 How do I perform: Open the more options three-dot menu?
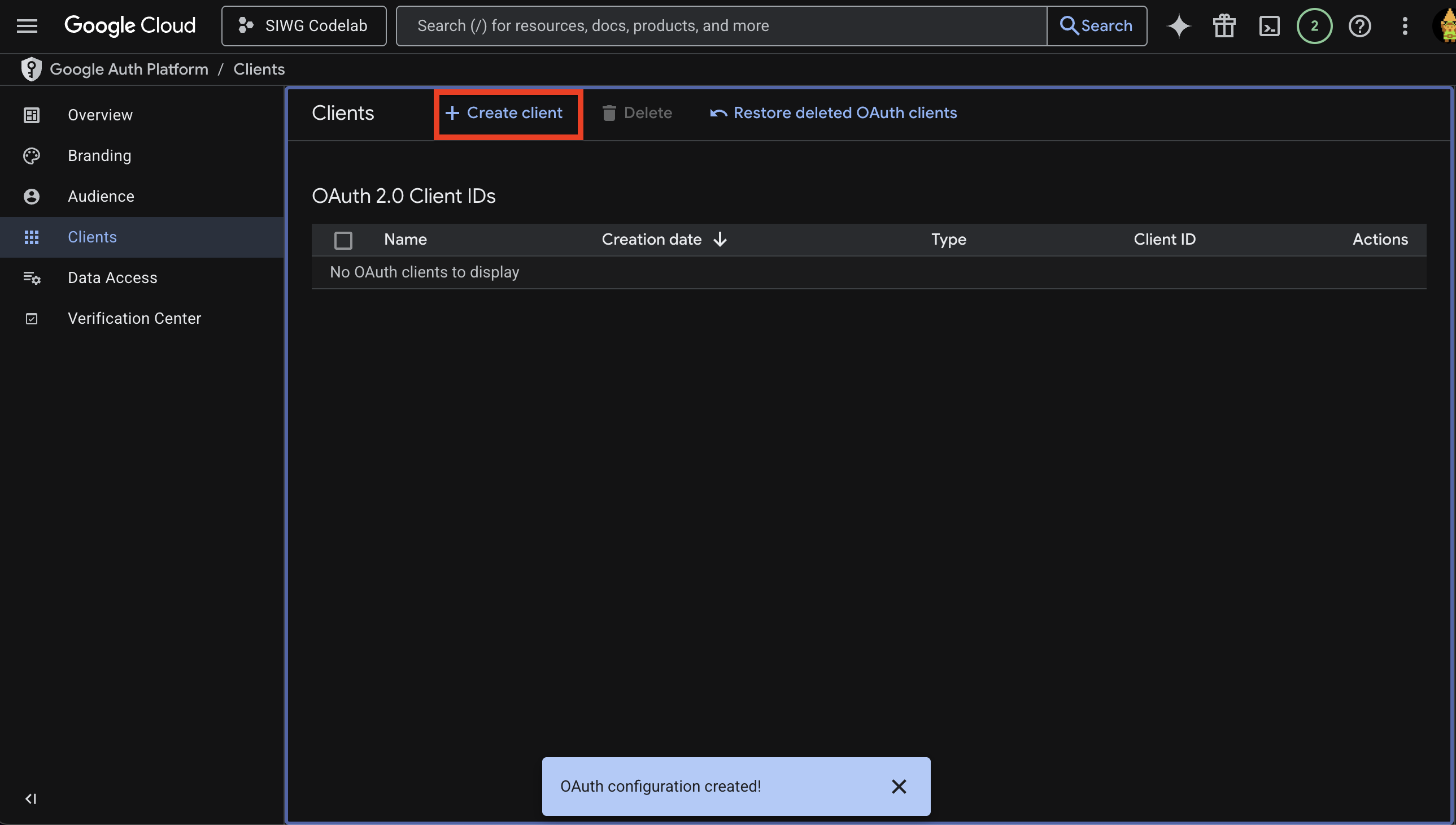(x=1405, y=25)
